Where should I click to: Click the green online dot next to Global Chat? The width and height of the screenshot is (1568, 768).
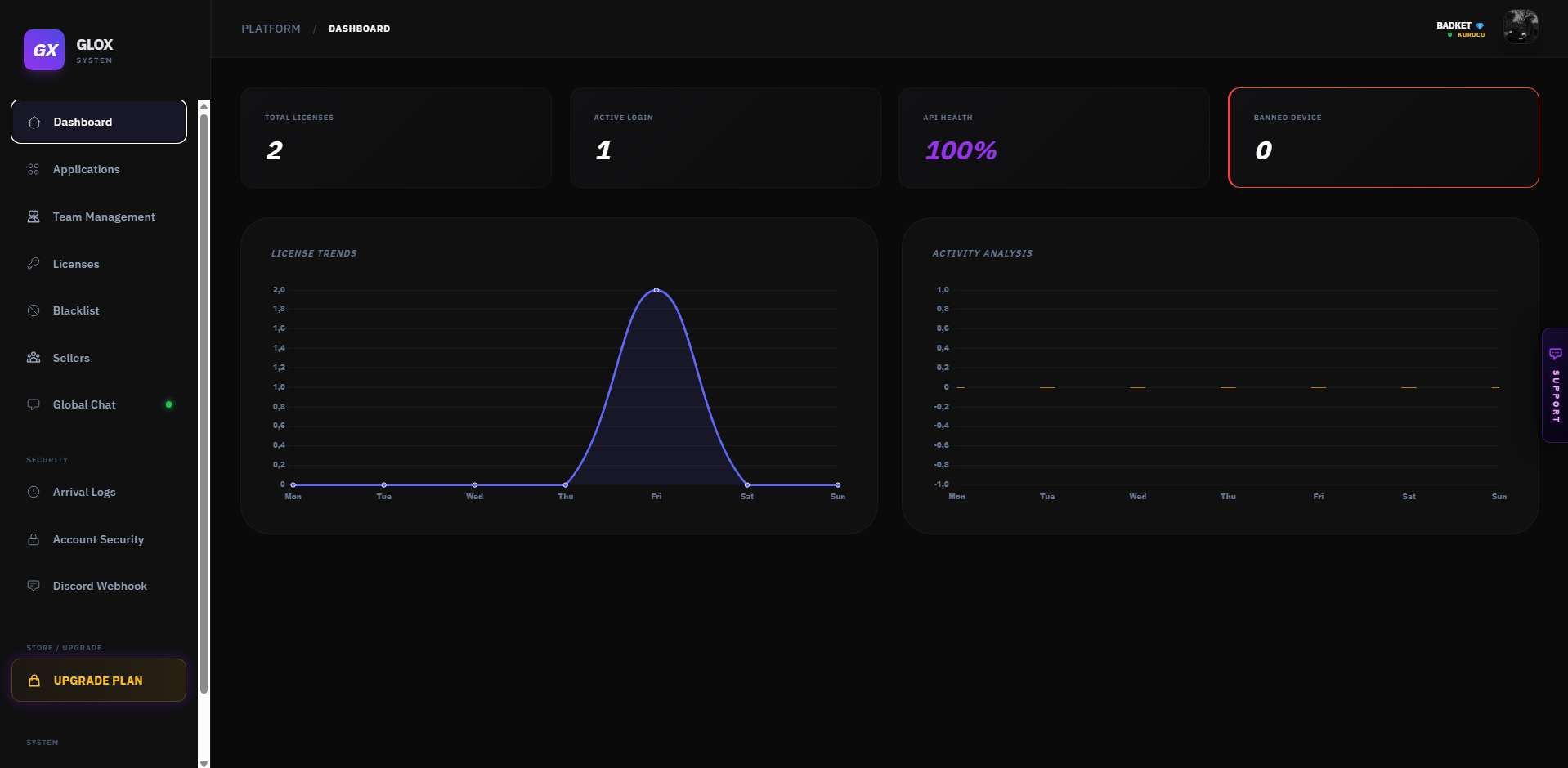169,404
